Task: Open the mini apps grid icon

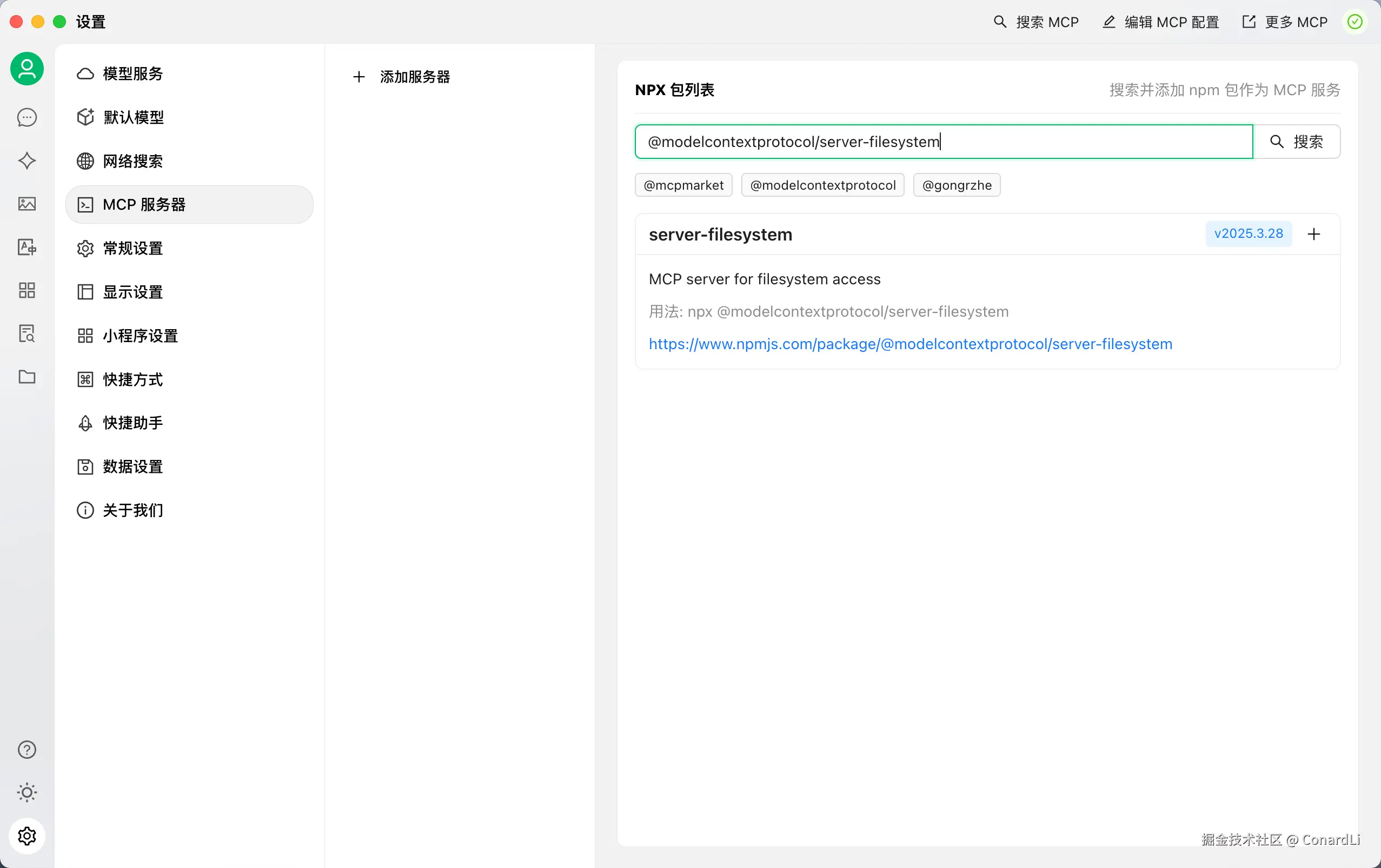Action: point(27,290)
